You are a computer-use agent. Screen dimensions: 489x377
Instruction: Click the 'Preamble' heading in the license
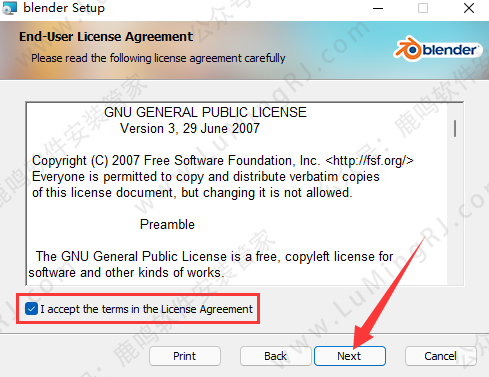(x=167, y=224)
